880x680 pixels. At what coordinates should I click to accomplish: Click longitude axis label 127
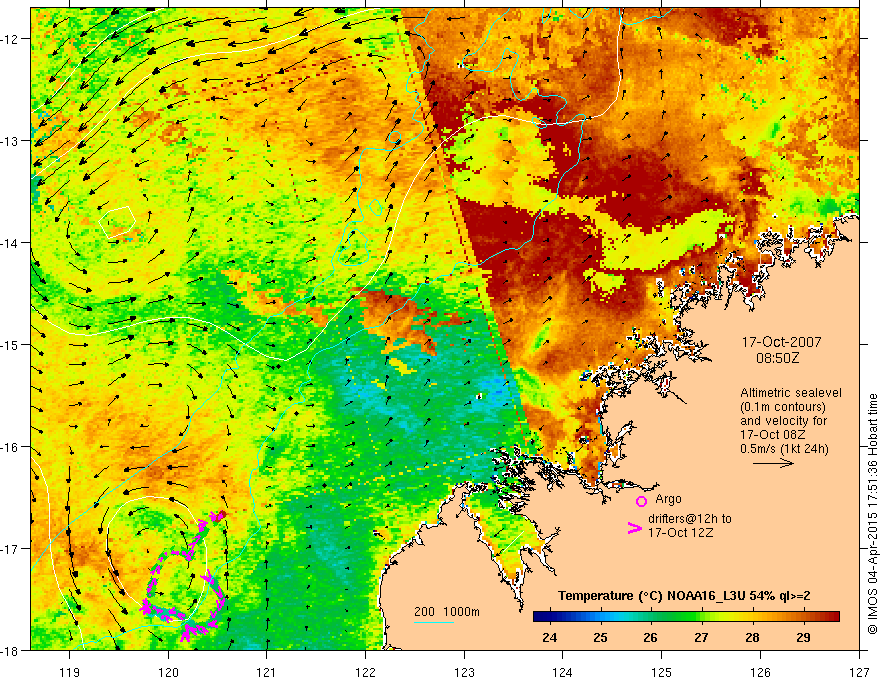(x=859, y=672)
